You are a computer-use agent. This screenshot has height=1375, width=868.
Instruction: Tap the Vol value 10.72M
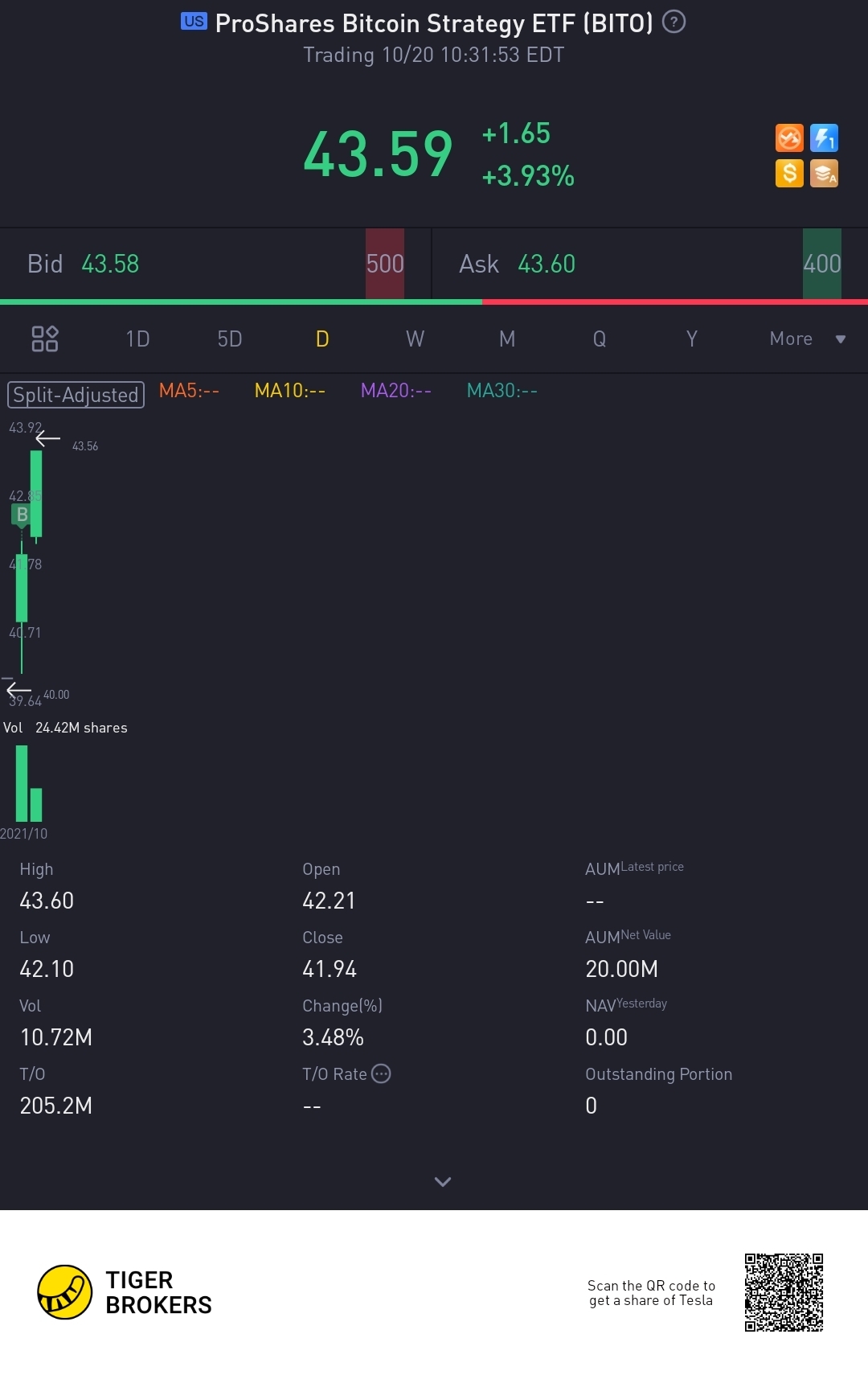pos(55,1037)
